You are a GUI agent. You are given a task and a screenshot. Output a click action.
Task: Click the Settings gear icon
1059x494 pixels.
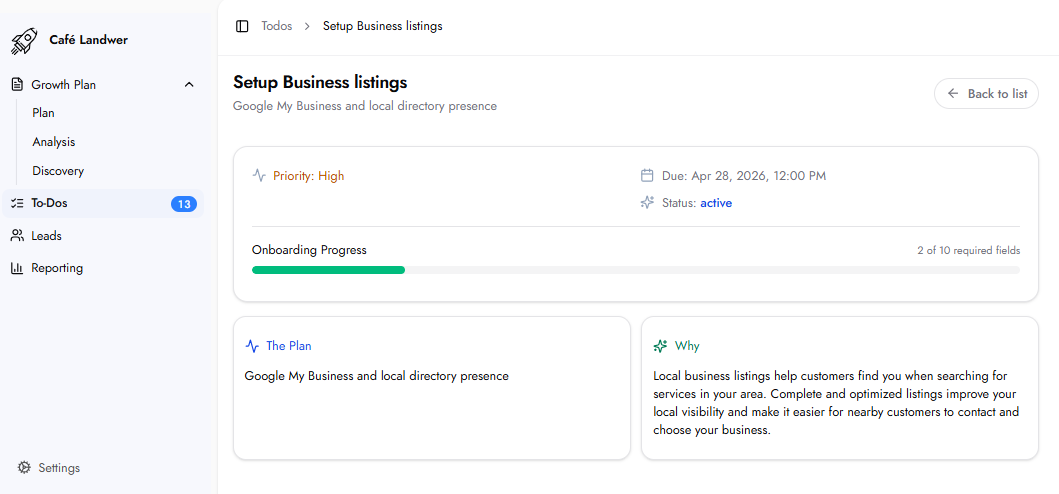pos(24,468)
